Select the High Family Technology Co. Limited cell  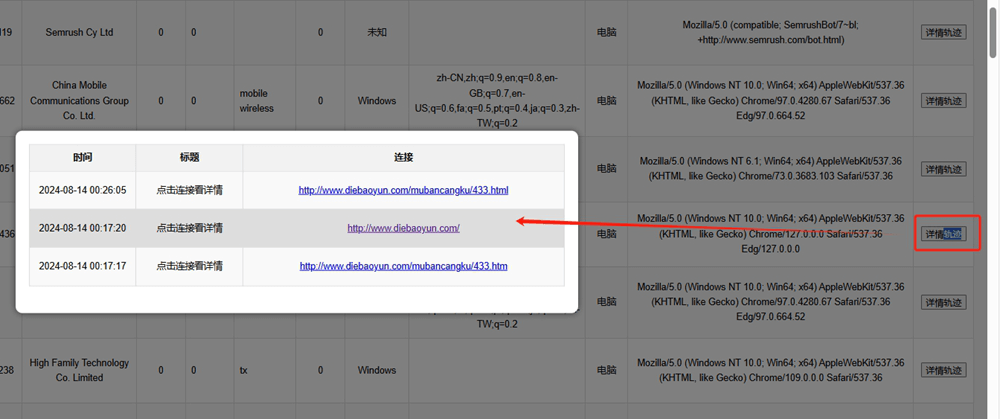click(x=80, y=371)
